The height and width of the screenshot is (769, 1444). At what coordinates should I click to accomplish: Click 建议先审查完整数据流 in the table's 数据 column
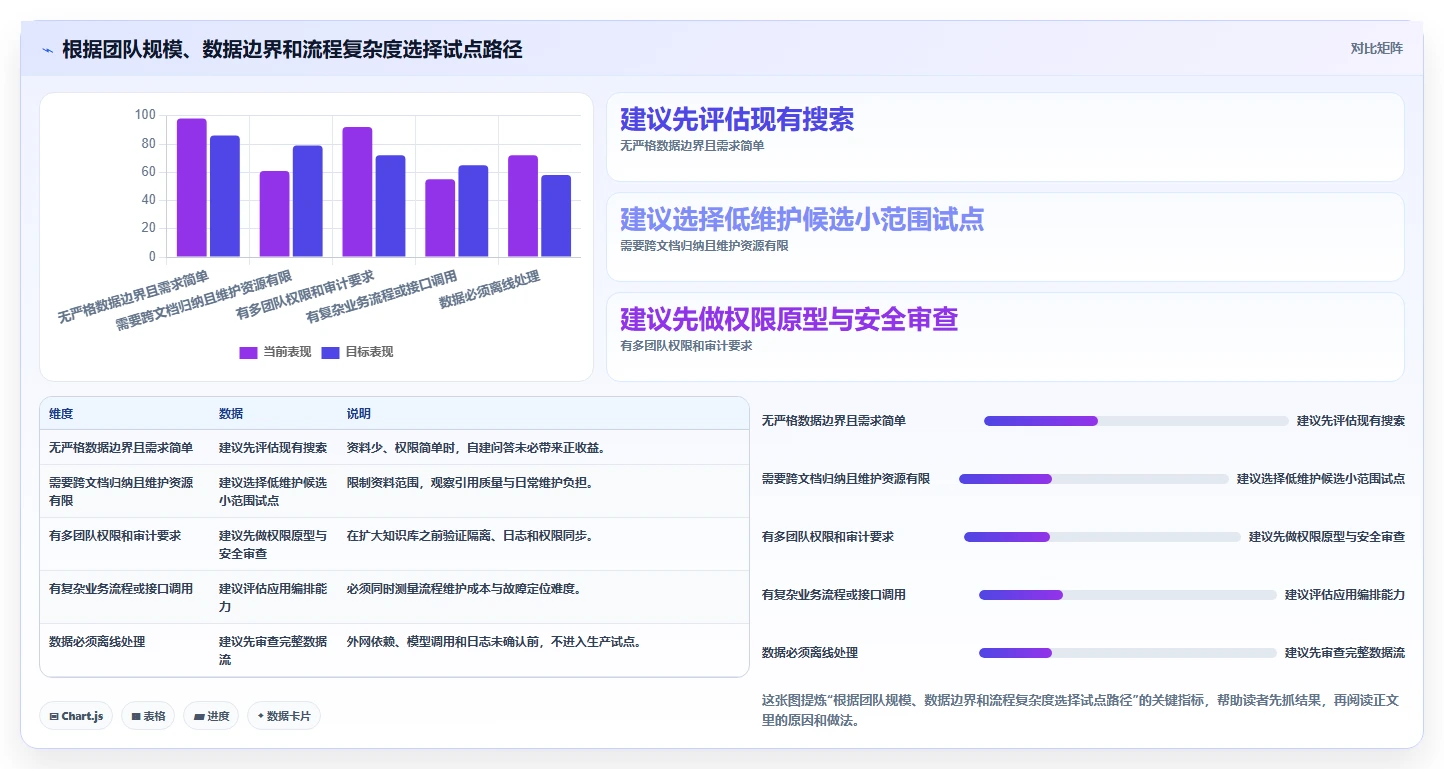coord(273,651)
